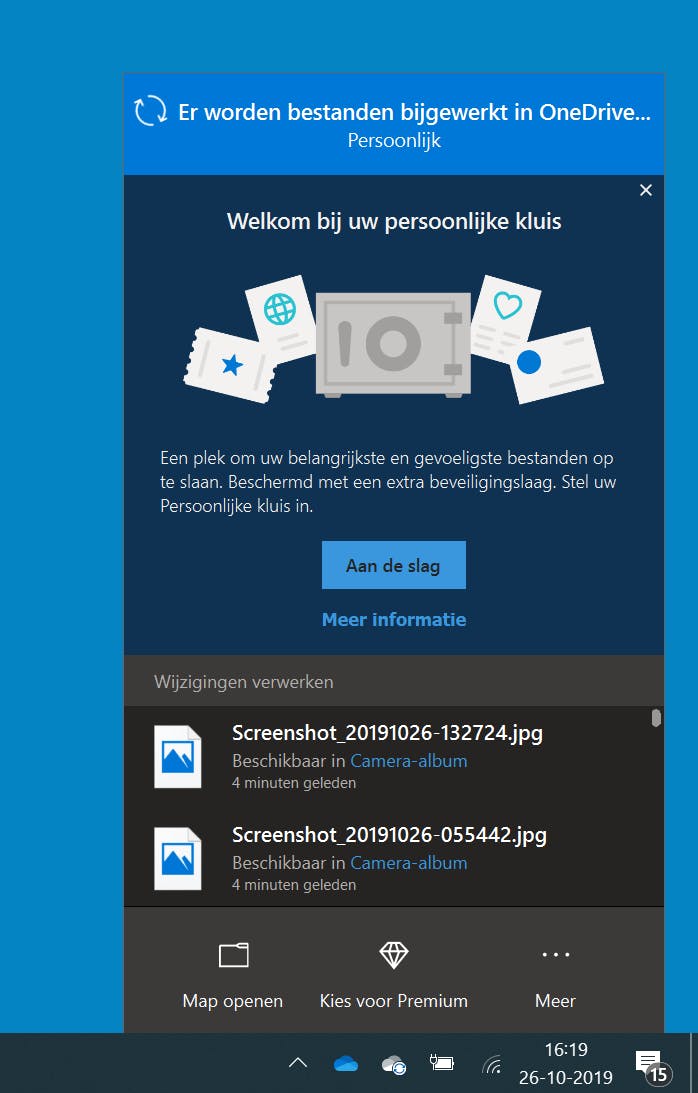Click the Wijzigingen verwerken section header
Screen dimensions: 698x1093
[x=243, y=681]
